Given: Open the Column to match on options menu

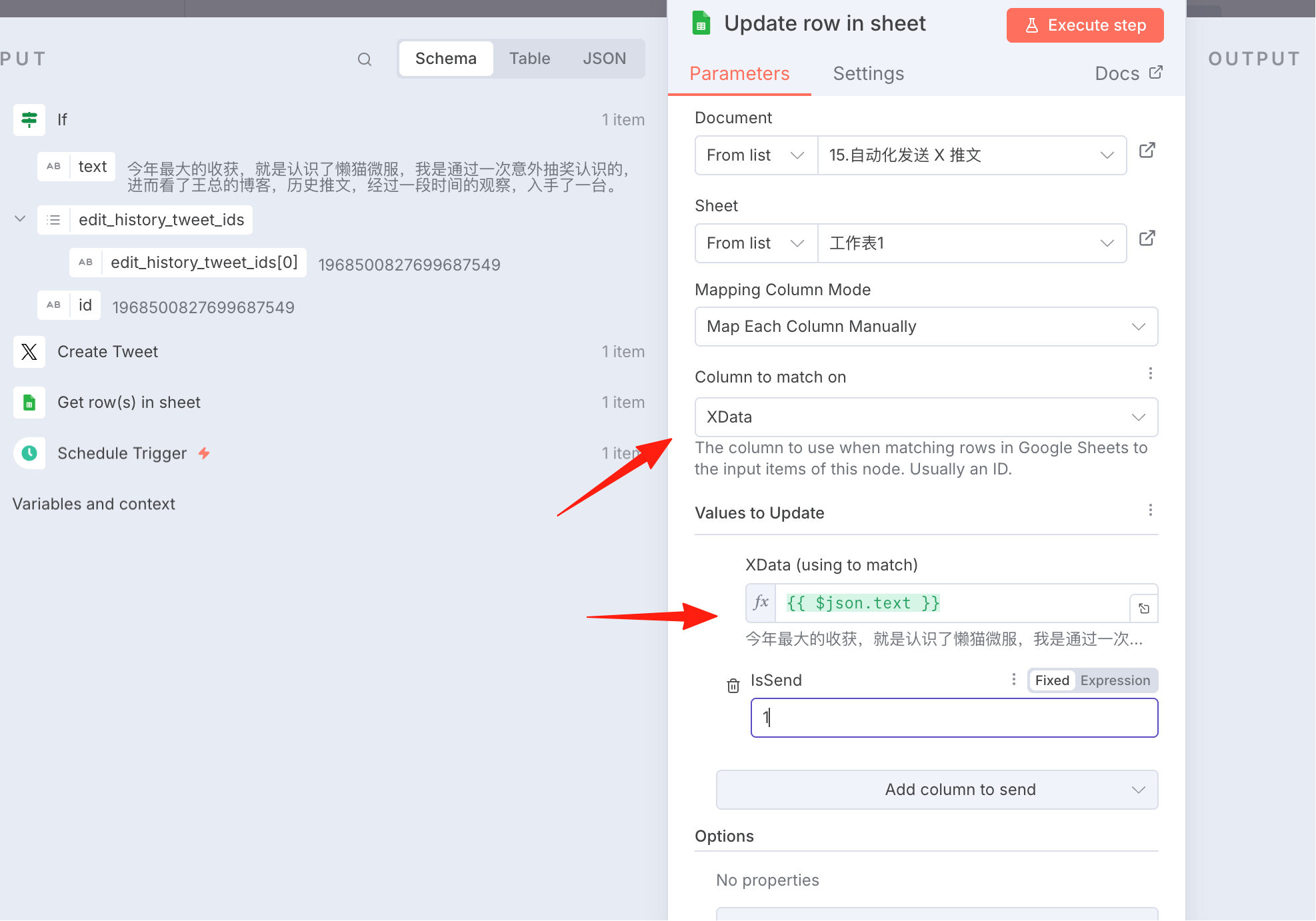Looking at the screenshot, I should [x=1150, y=374].
